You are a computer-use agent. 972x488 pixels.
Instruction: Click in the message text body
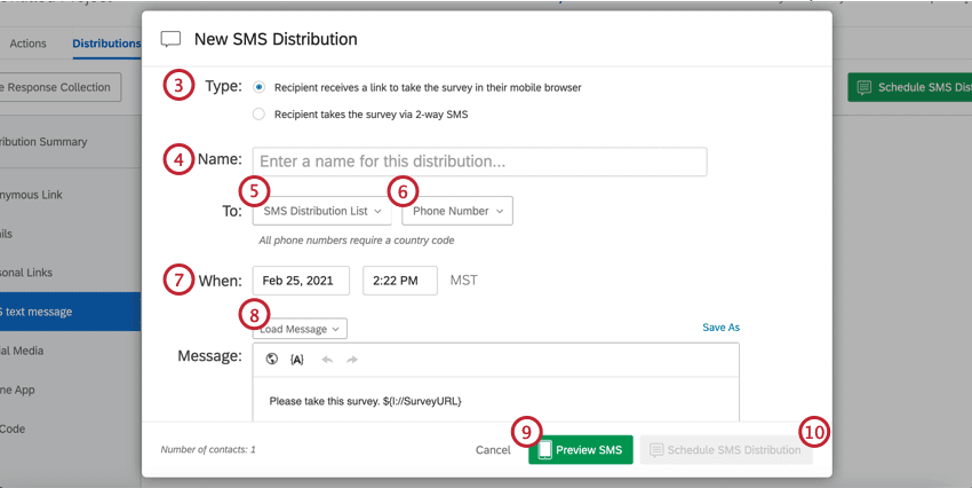pyautogui.click(x=495, y=401)
